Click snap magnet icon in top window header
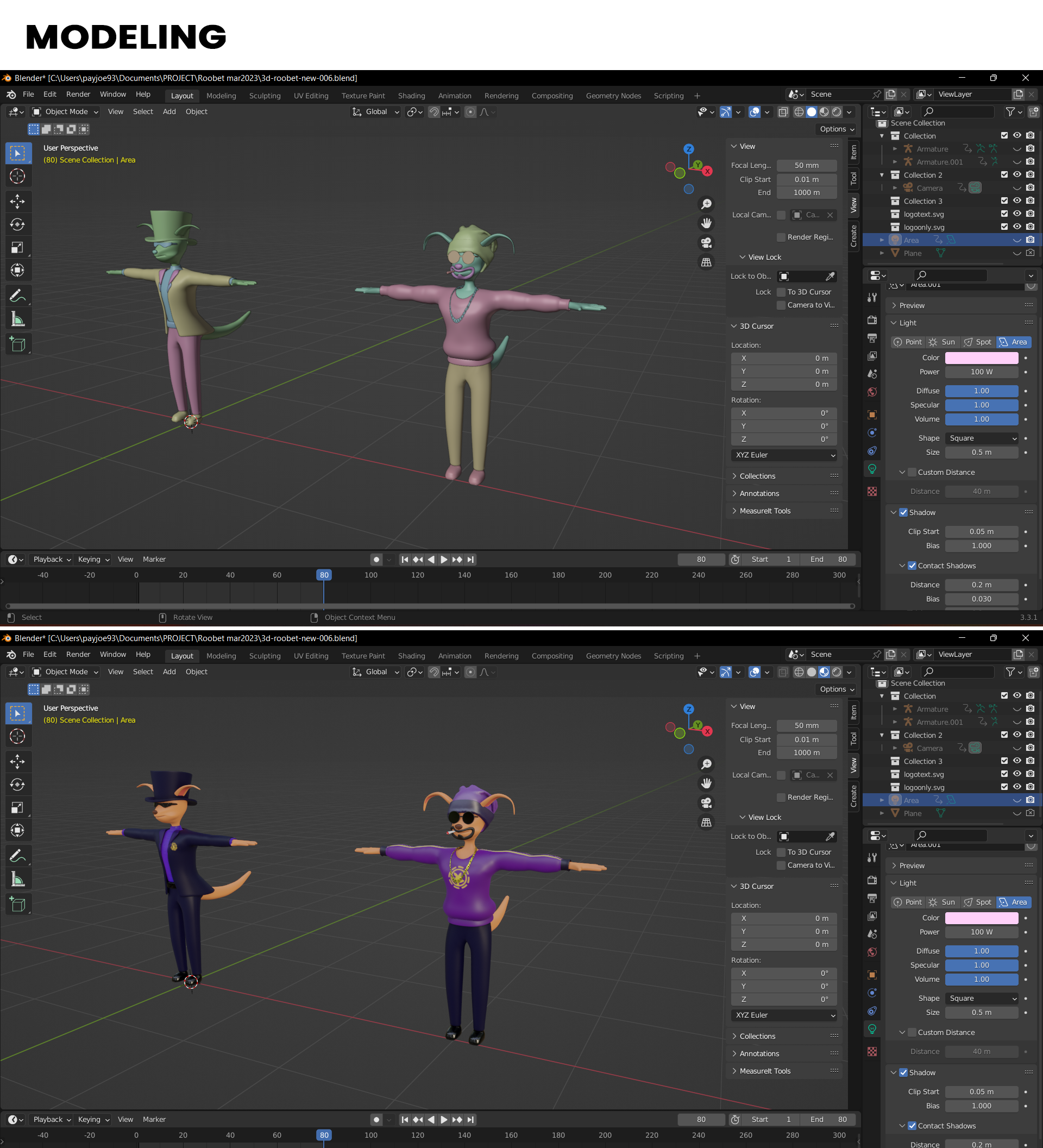Viewport: 1043px width, 1148px height. pos(435,112)
